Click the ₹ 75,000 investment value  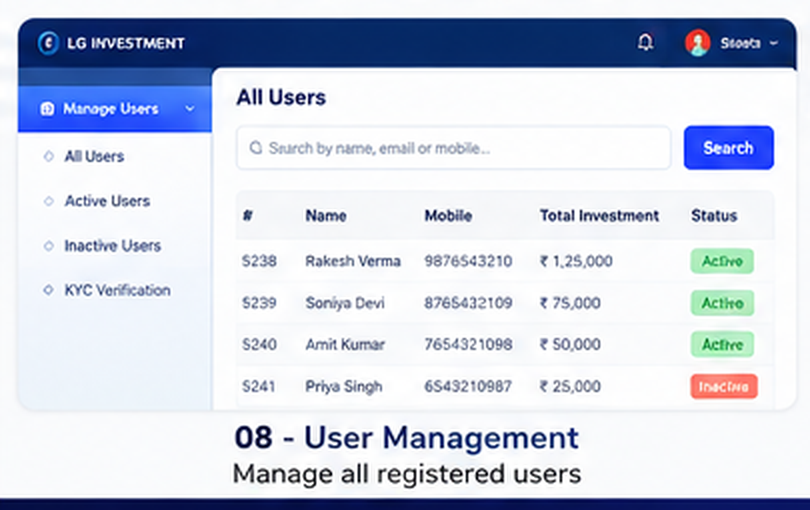pyautogui.click(x=570, y=303)
